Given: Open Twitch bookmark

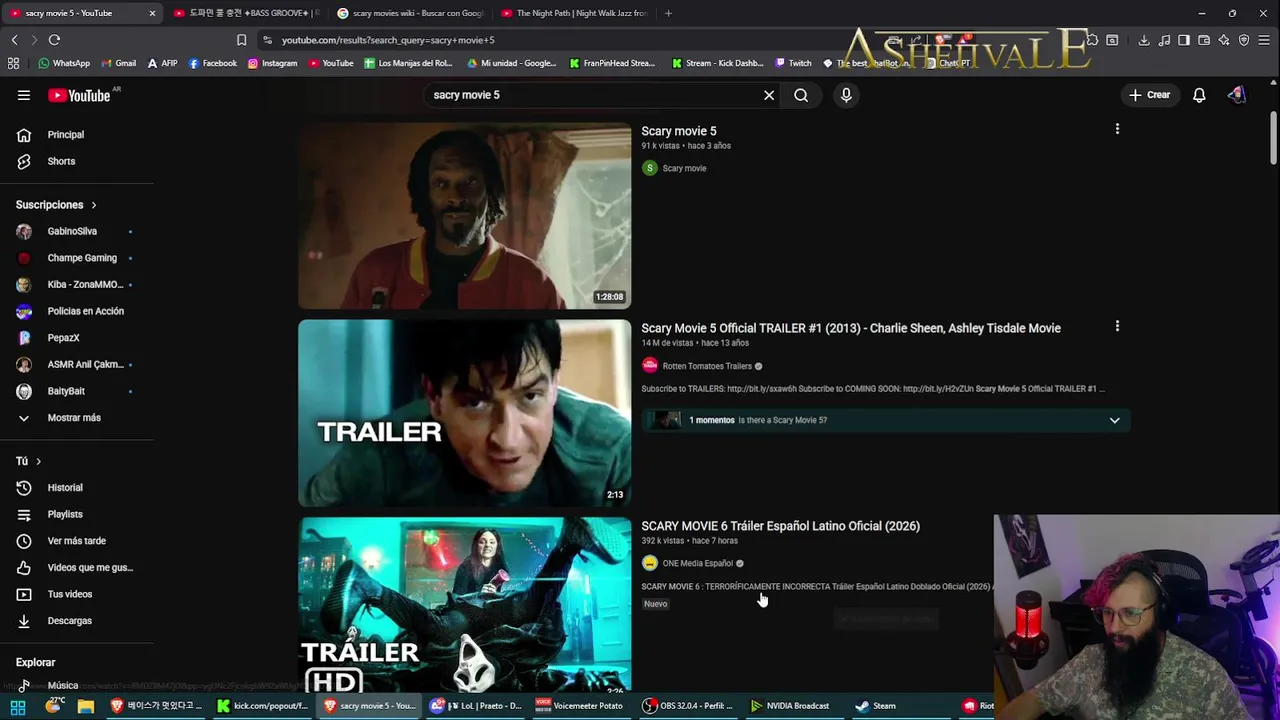Looking at the screenshot, I should (794, 63).
